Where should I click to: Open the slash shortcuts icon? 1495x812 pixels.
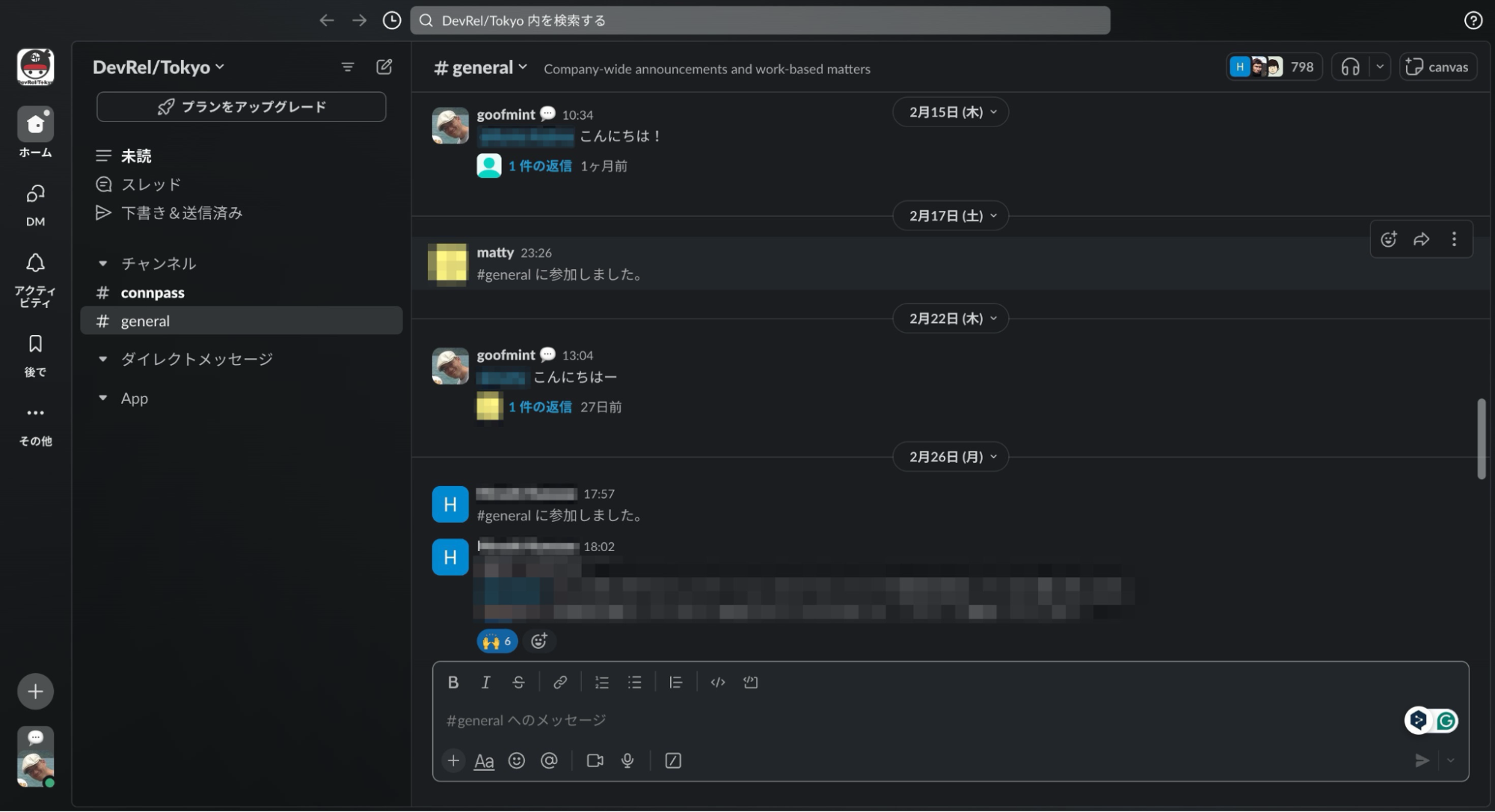[x=673, y=761]
